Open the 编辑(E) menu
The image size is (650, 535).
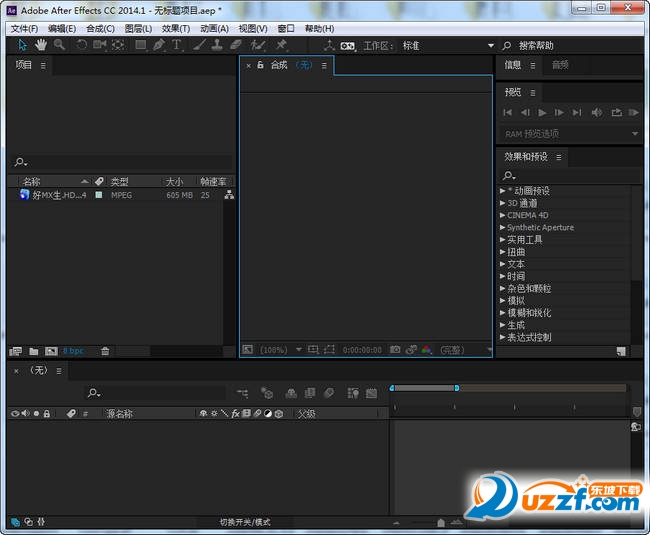62,29
